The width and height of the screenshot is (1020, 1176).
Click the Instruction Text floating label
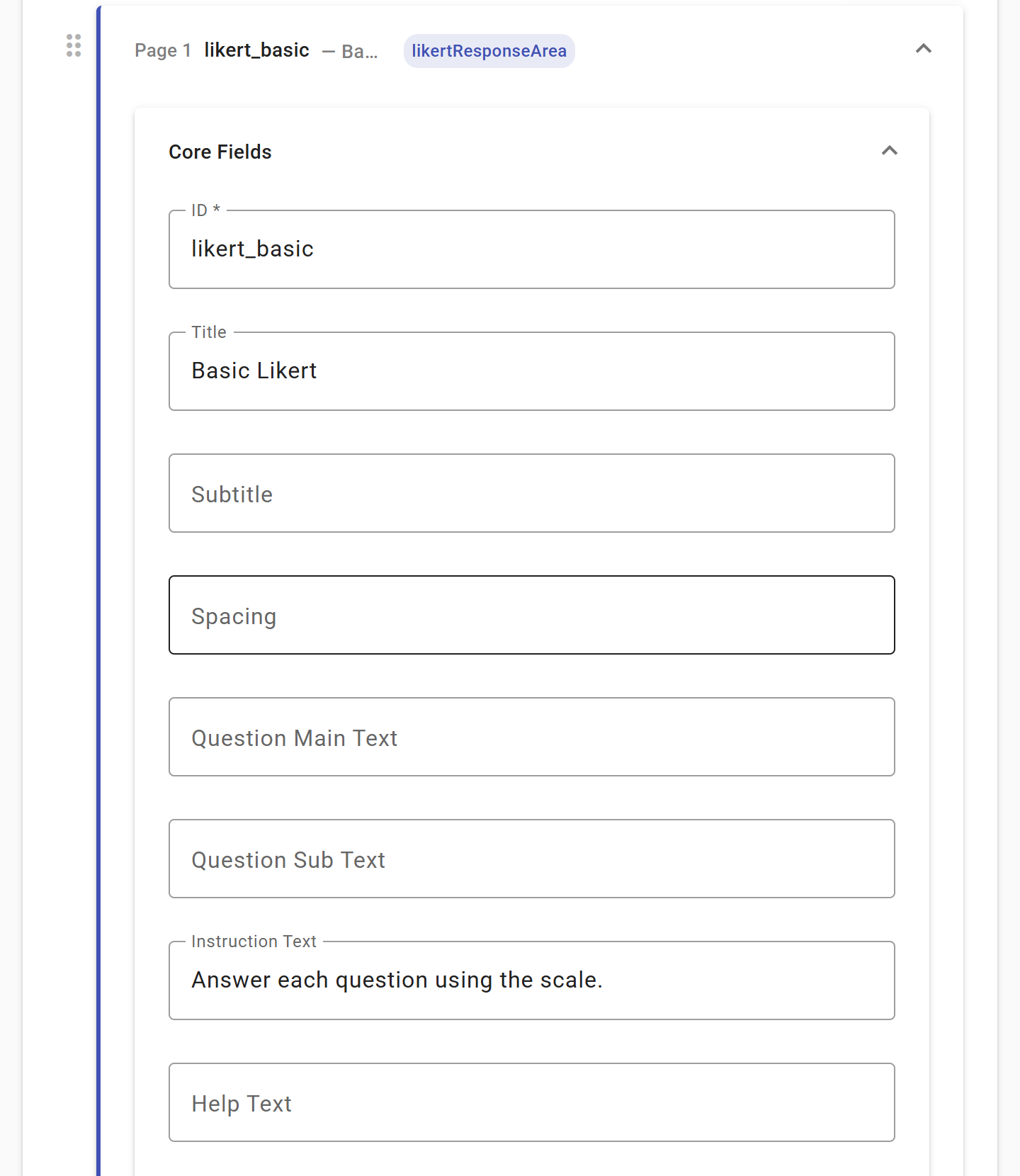(254, 942)
